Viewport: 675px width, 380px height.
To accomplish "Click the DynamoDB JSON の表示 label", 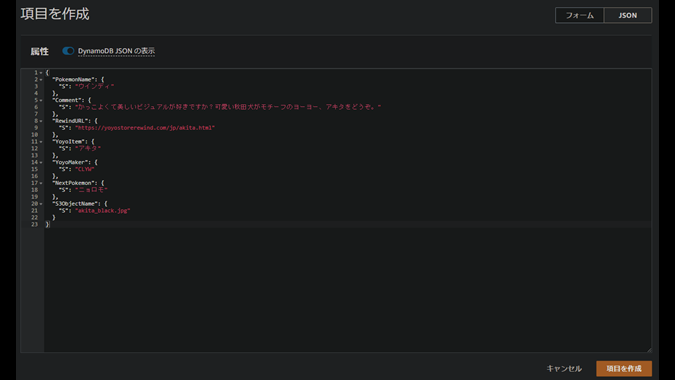I will click(x=116, y=51).
